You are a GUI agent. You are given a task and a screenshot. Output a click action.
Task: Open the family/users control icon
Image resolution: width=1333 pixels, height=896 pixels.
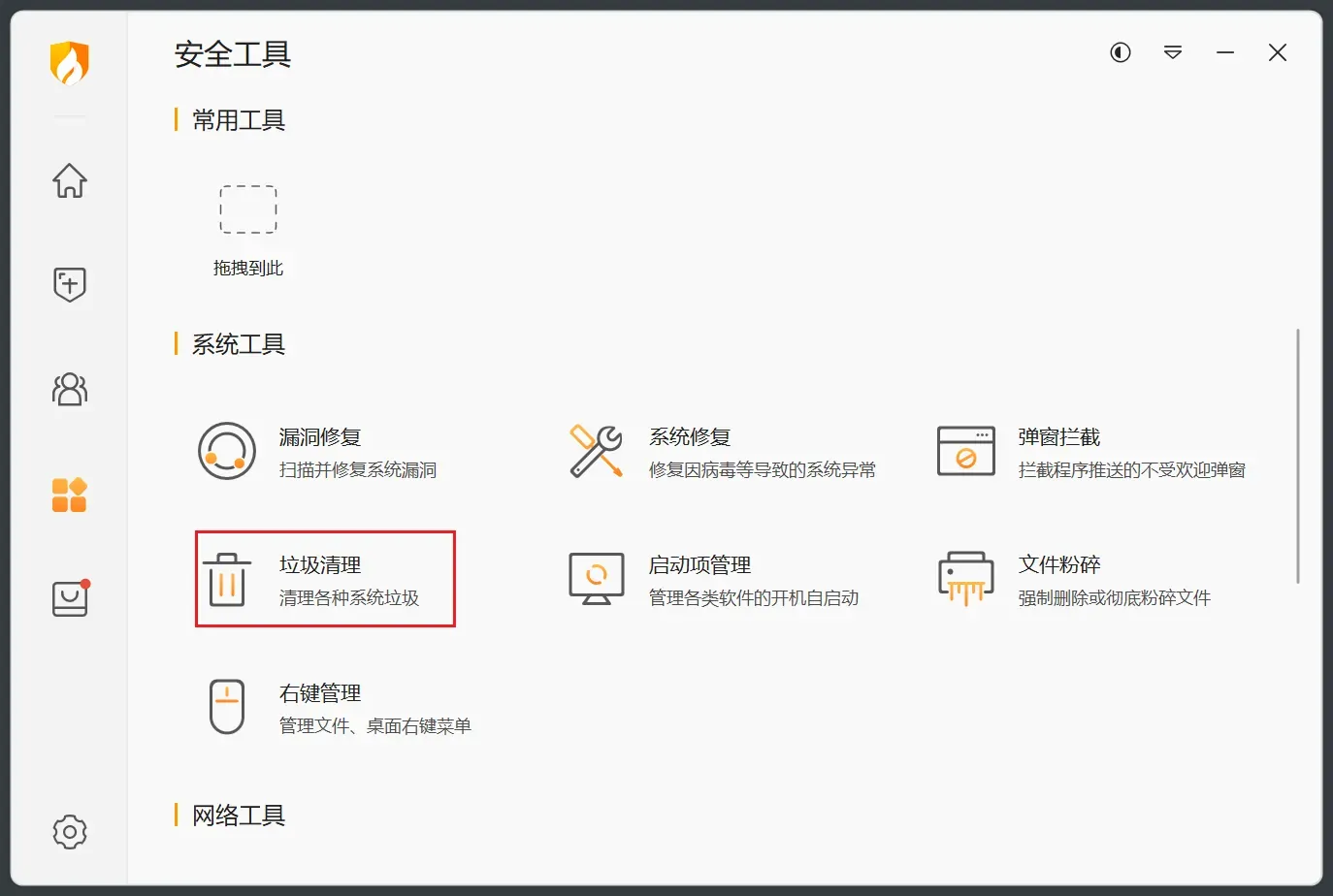pyautogui.click(x=69, y=389)
